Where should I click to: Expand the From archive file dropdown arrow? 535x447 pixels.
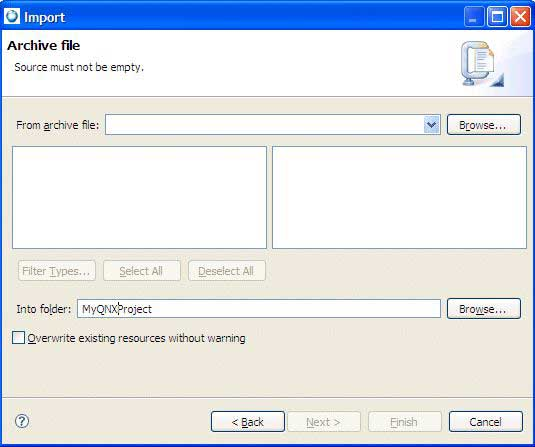pyautogui.click(x=432, y=125)
